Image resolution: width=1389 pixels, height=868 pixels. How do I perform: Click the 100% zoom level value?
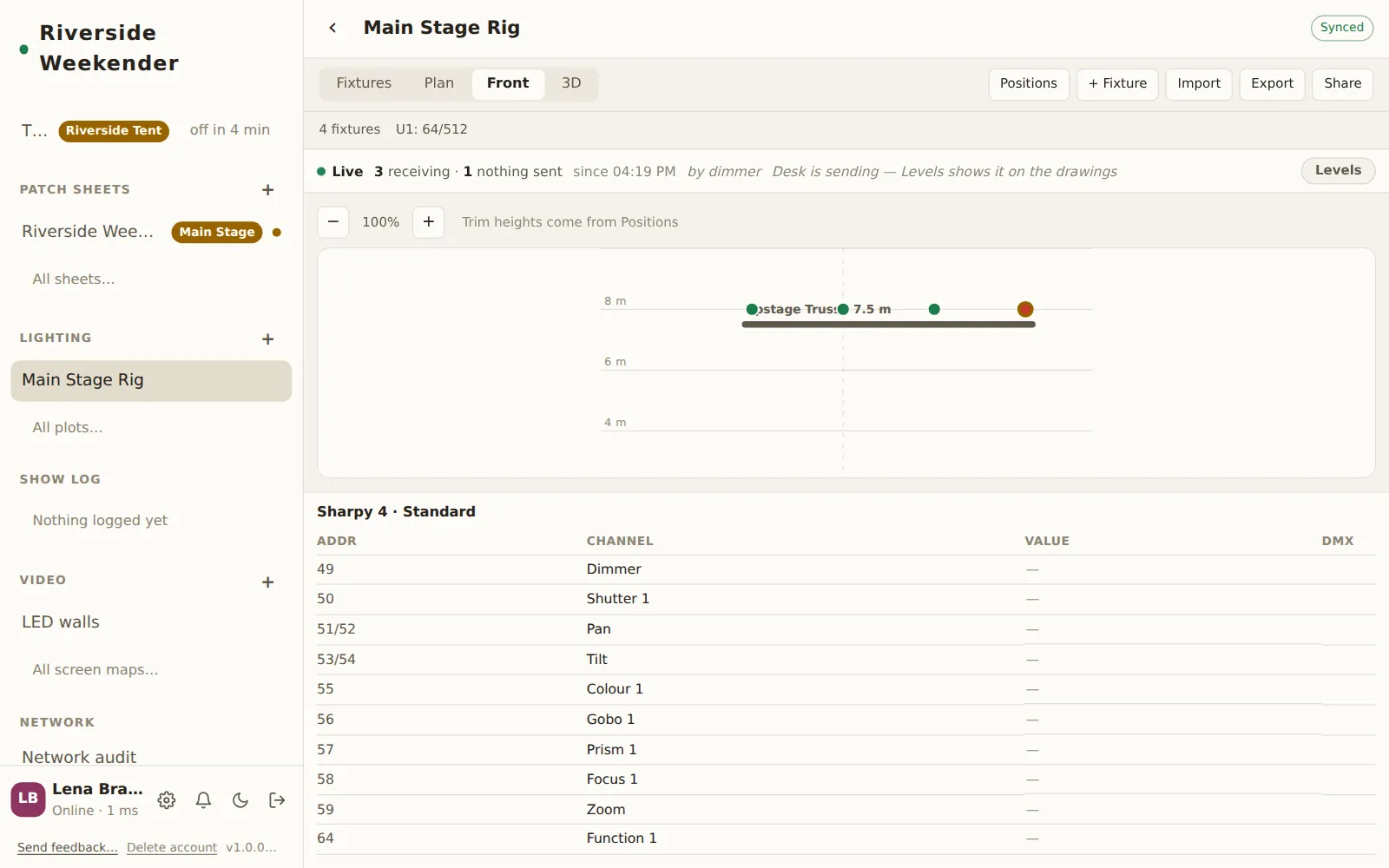pos(381,222)
